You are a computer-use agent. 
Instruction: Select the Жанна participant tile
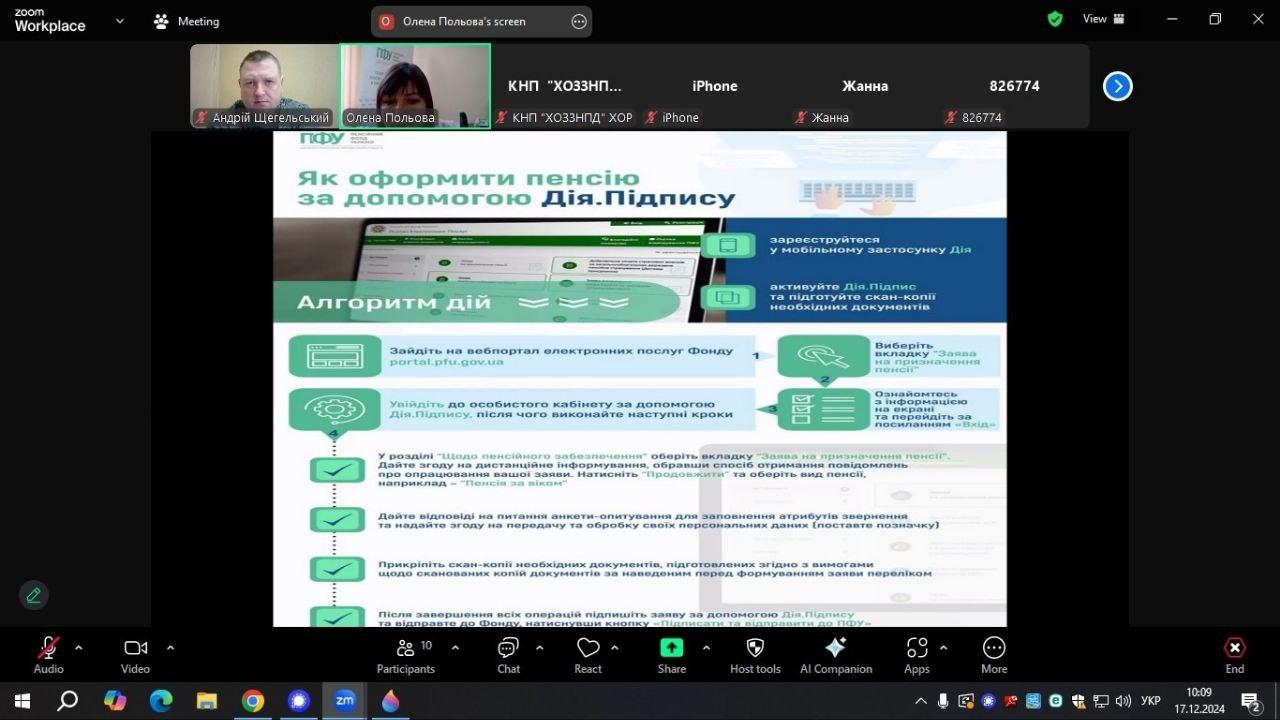click(x=865, y=86)
